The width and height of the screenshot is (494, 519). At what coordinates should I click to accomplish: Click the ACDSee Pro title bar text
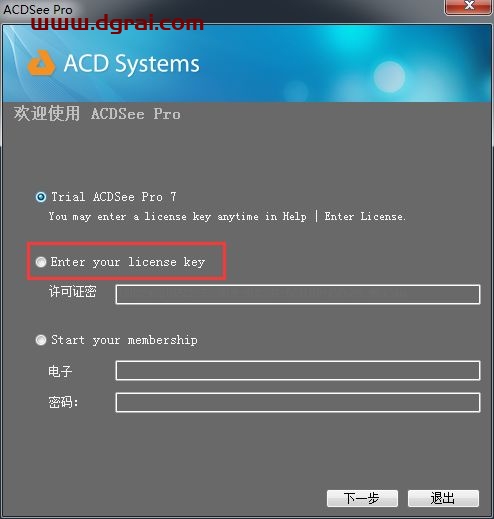click(38, 10)
